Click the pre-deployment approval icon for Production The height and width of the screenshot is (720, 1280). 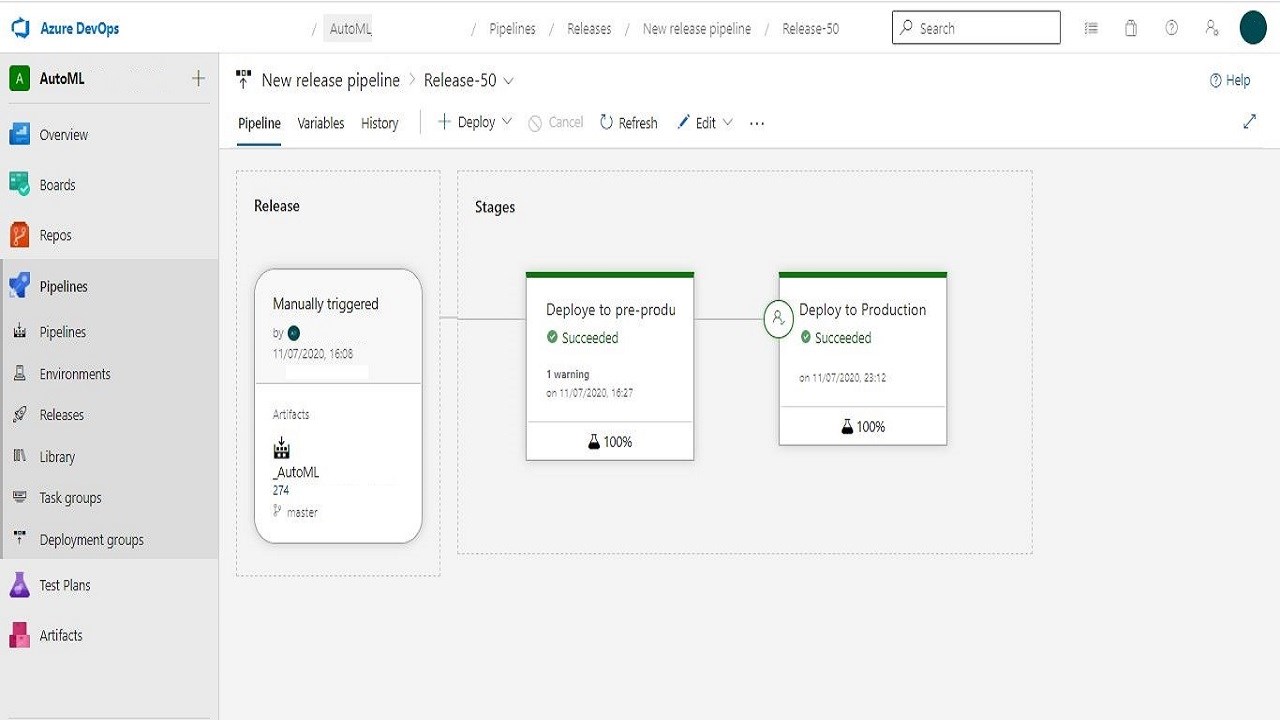tap(778, 319)
